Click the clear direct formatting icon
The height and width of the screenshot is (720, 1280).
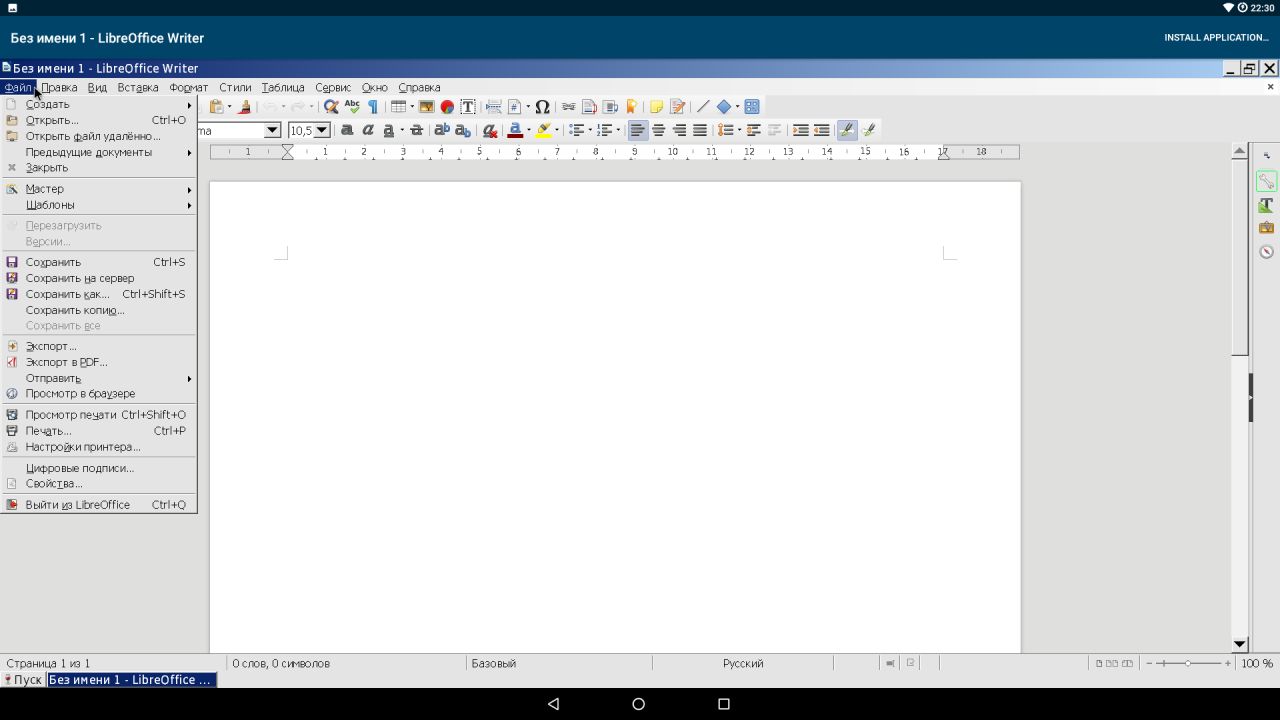pos(490,130)
